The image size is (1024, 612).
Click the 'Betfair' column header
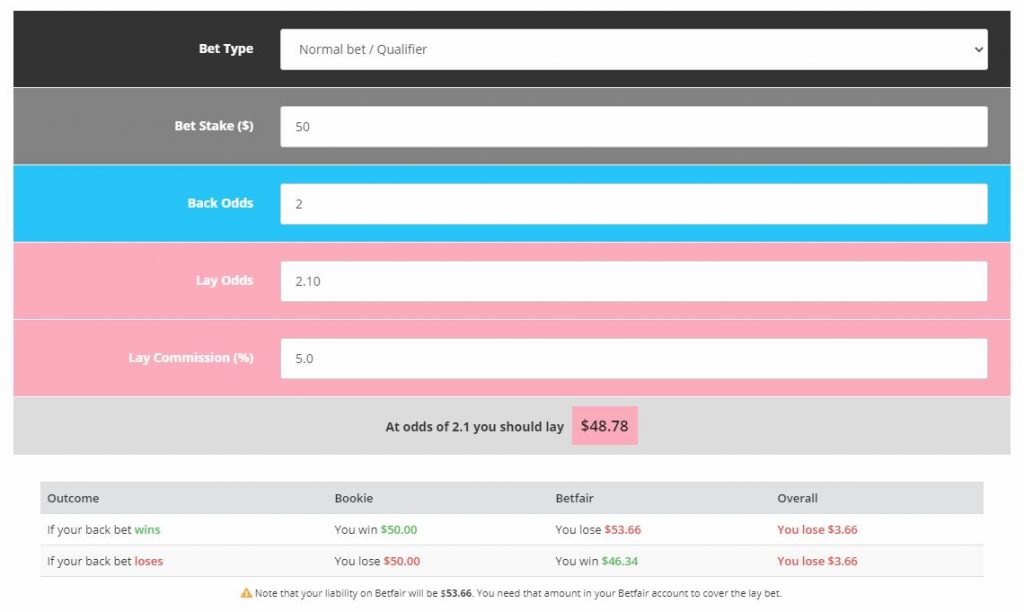click(574, 498)
